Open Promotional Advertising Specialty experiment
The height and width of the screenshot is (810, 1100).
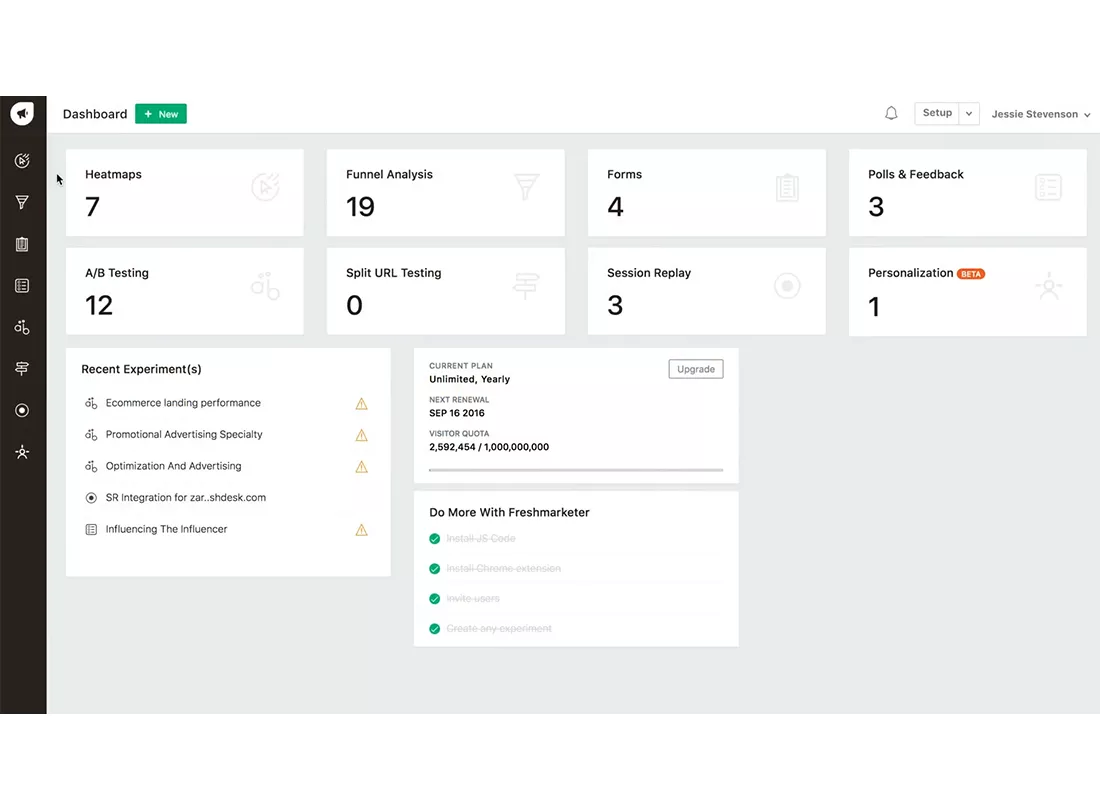pos(184,434)
